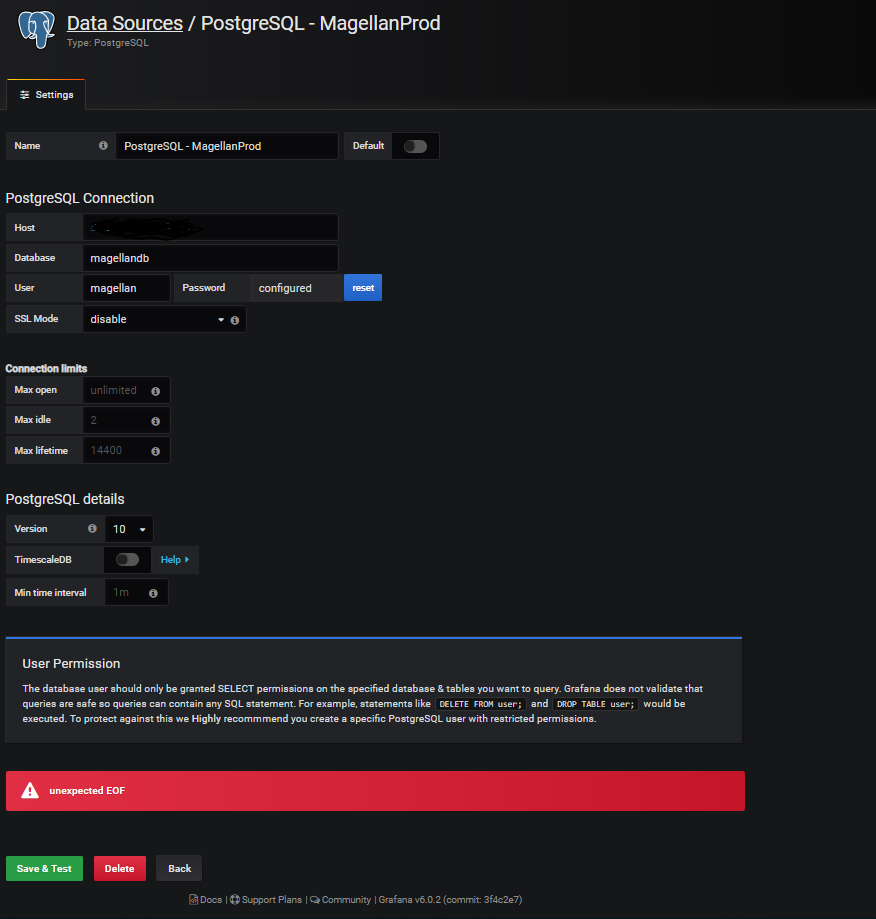Click the Max open info icon
Viewport: 876px width, 919px height.
(155, 390)
